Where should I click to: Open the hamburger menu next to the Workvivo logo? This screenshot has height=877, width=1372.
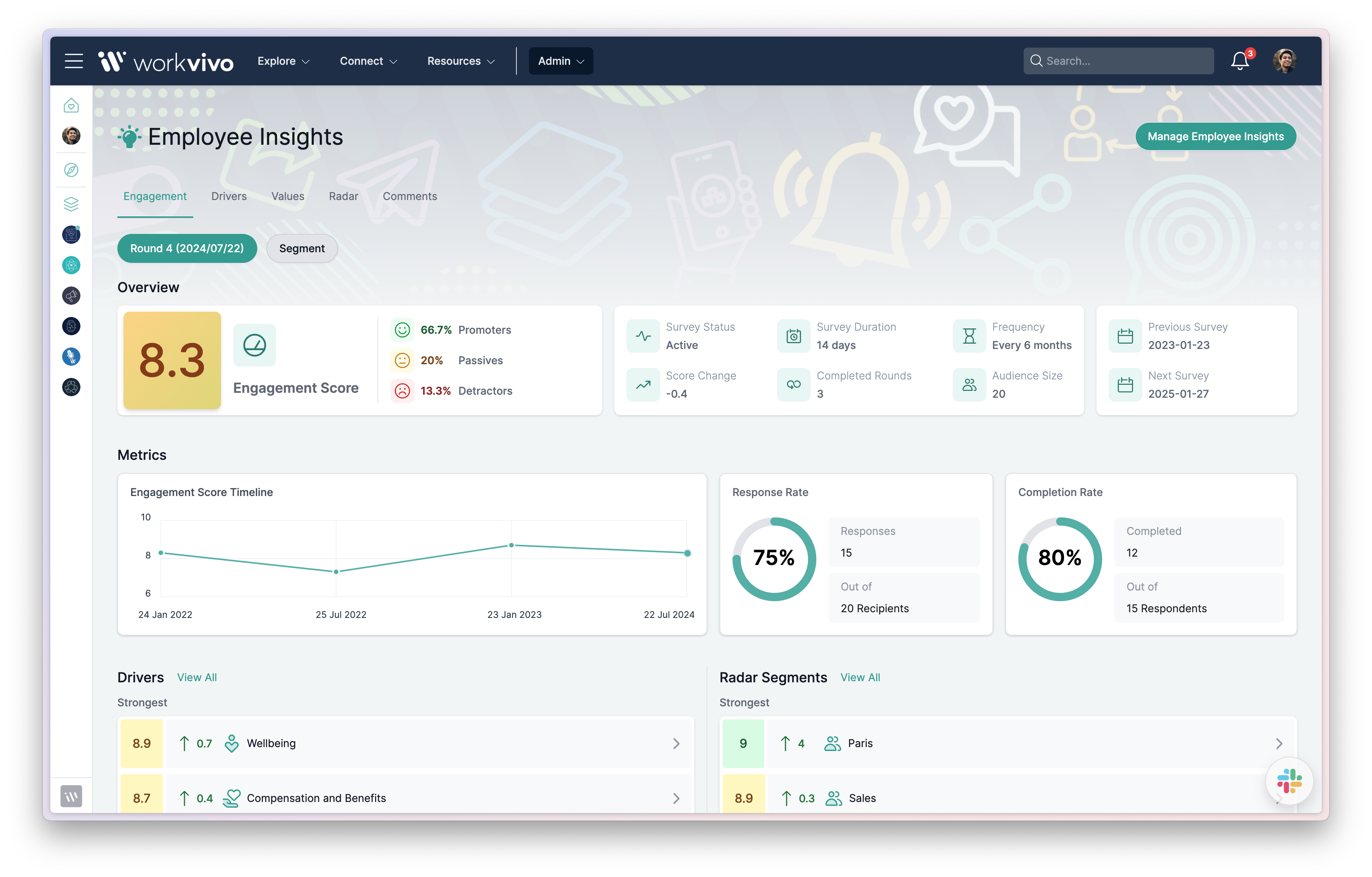click(x=74, y=61)
